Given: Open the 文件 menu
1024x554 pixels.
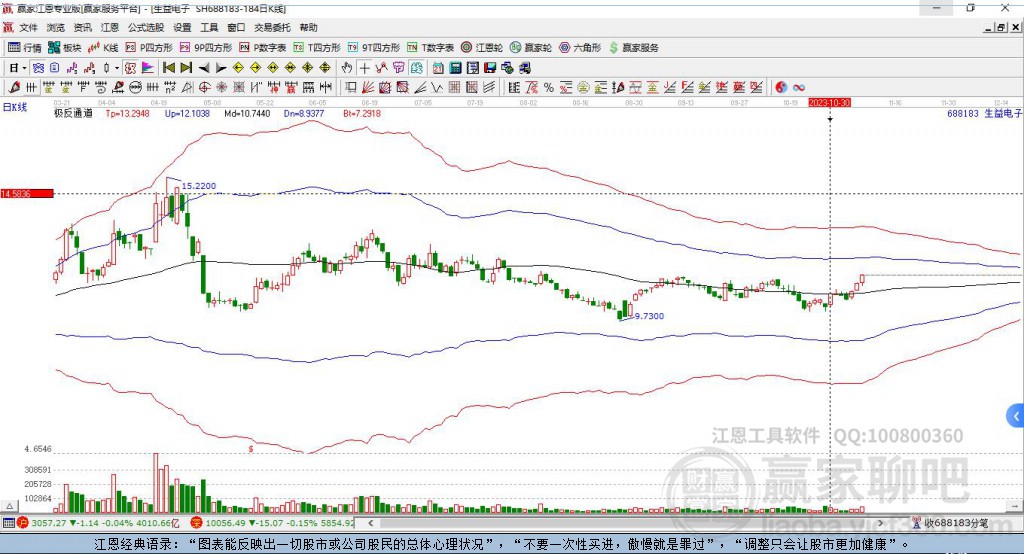Looking at the screenshot, I should click(x=29, y=27).
